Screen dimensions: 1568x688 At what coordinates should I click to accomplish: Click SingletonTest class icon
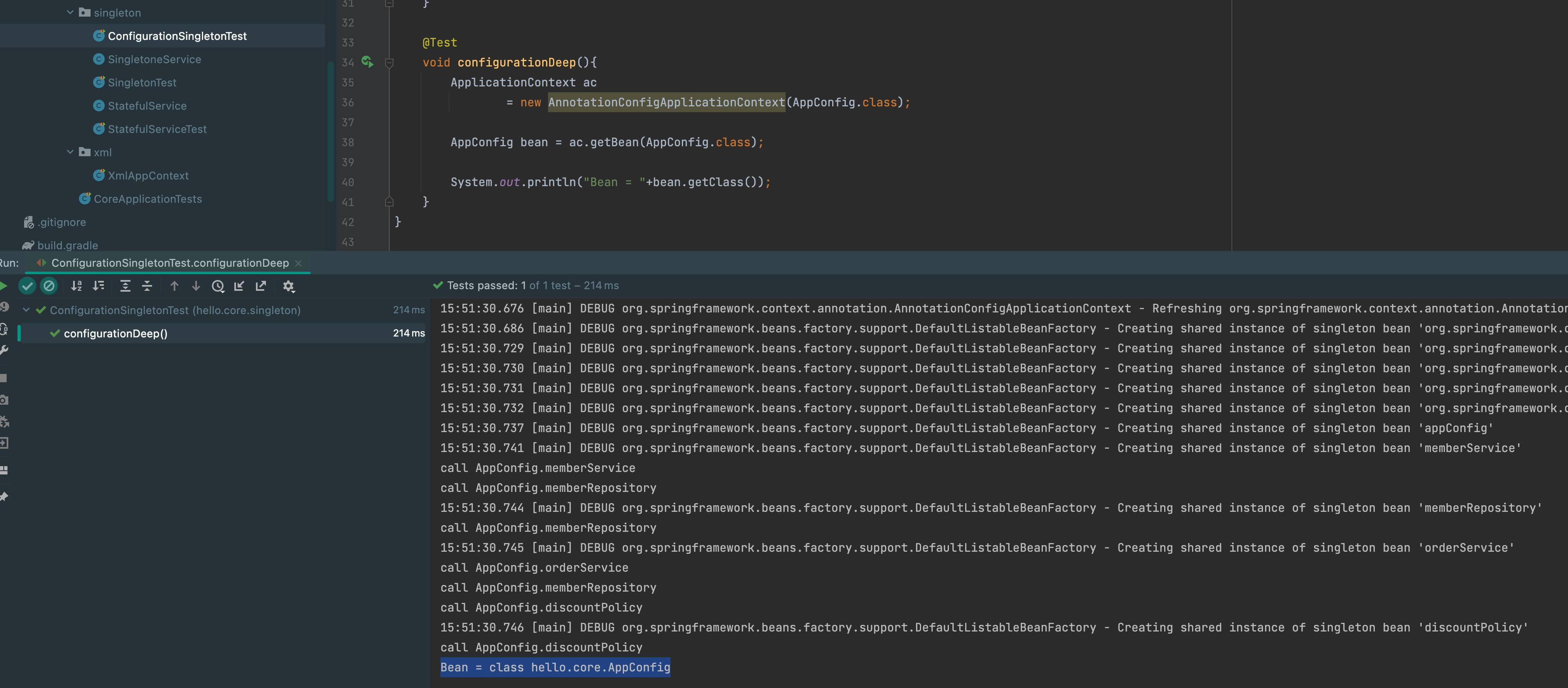coord(98,81)
